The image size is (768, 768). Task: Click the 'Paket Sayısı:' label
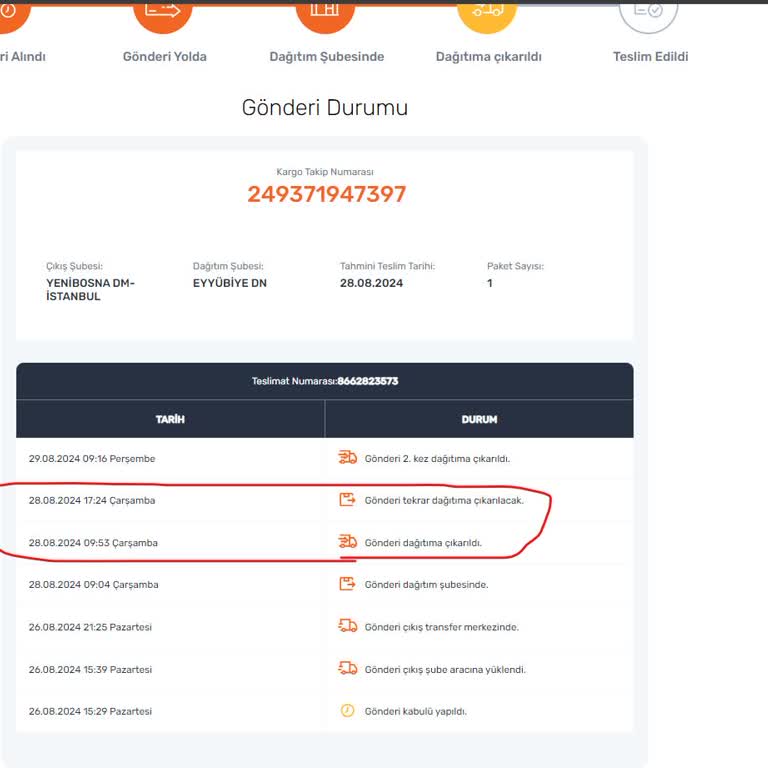(515, 266)
